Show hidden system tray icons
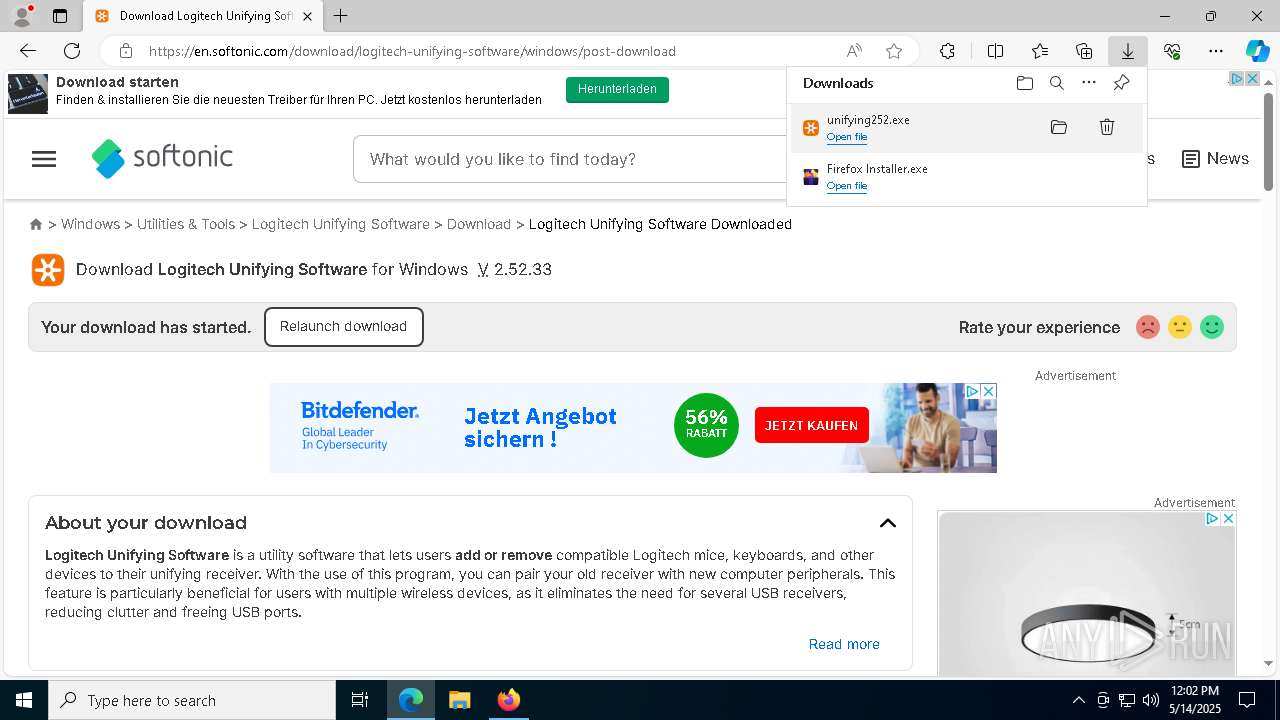The height and width of the screenshot is (720, 1280). click(x=1078, y=700)
